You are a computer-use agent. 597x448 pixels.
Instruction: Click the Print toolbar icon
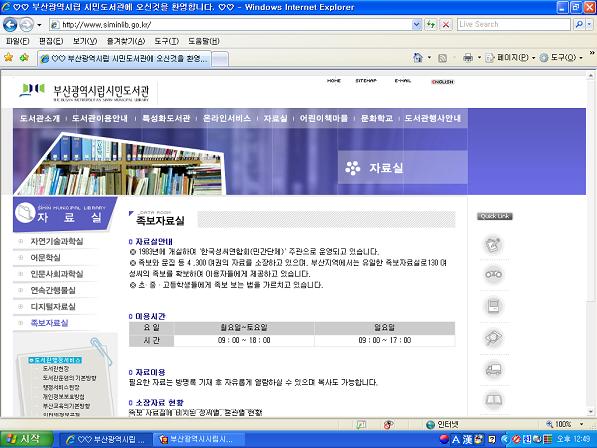tap(468, 57)
